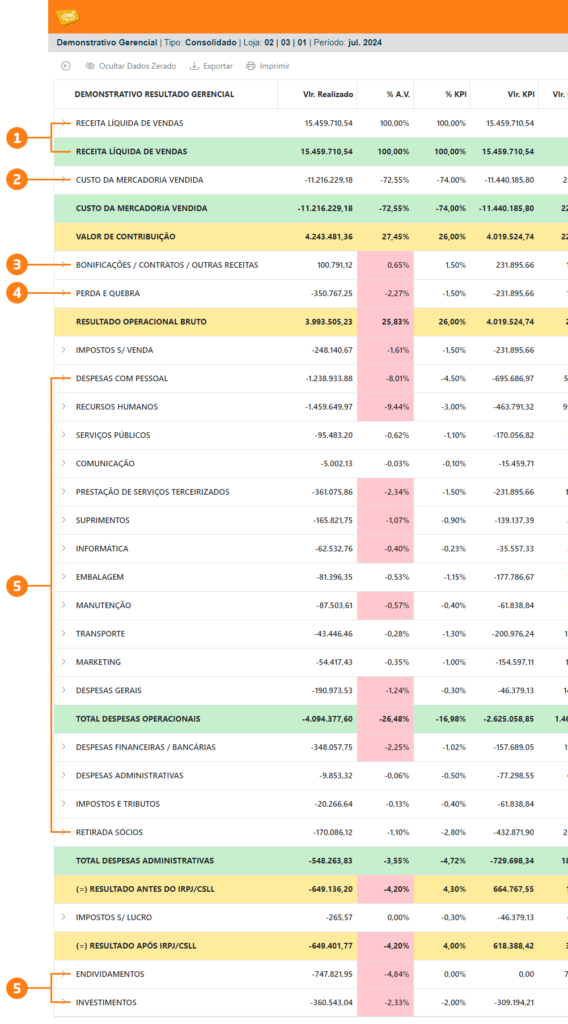Expand the MANUTENÇÃO row
Screen dimensions: 568x1024
pos(63,605)
